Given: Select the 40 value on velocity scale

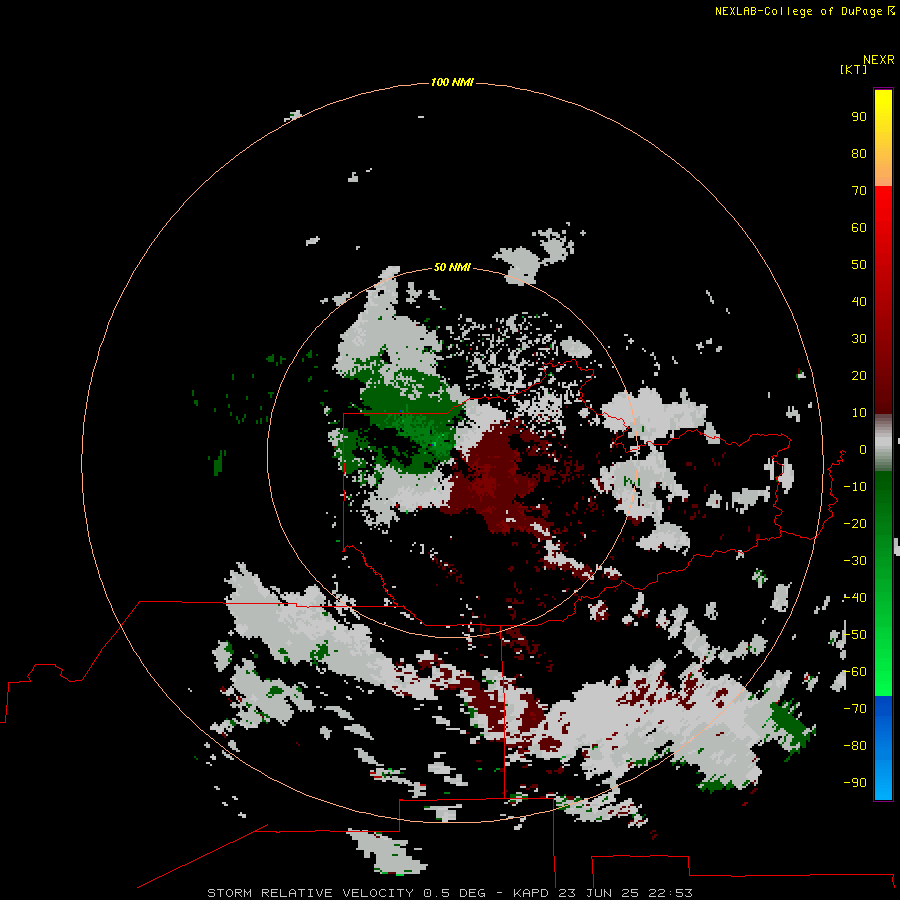Looking at the screenshot, I should point(859,301).
